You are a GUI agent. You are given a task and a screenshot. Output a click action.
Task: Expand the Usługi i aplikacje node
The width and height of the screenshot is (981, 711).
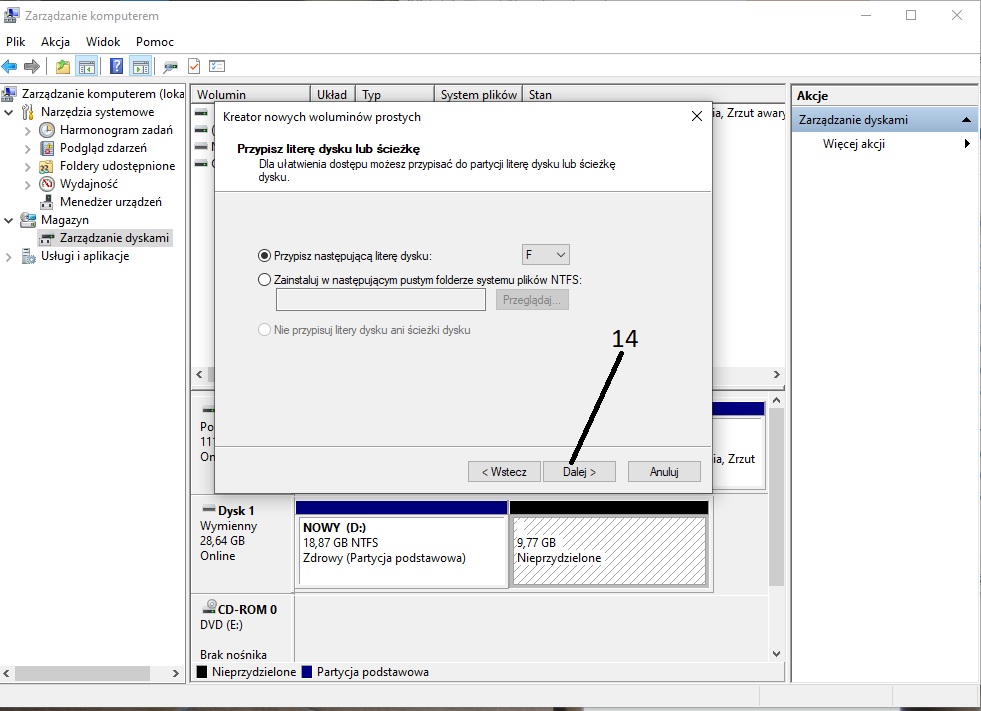click(9, 257)
